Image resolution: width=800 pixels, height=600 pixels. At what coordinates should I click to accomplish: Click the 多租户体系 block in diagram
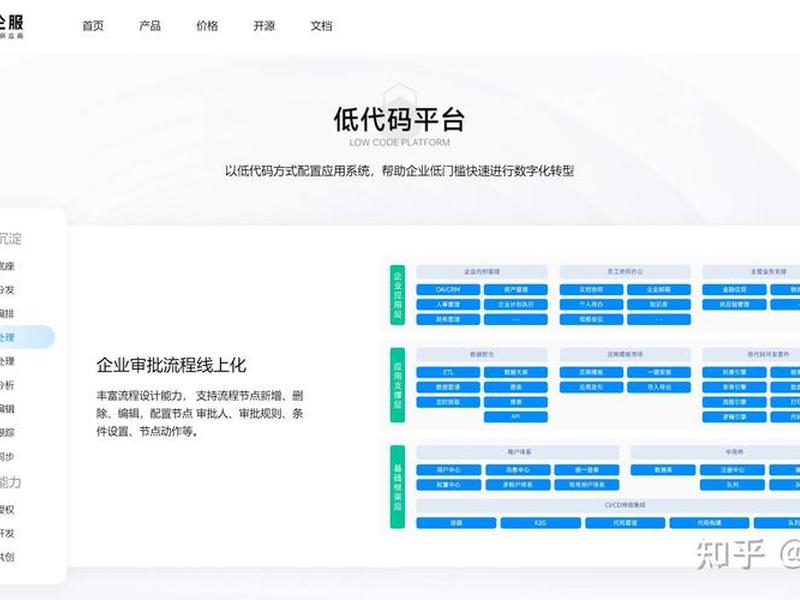coord(518,485)
